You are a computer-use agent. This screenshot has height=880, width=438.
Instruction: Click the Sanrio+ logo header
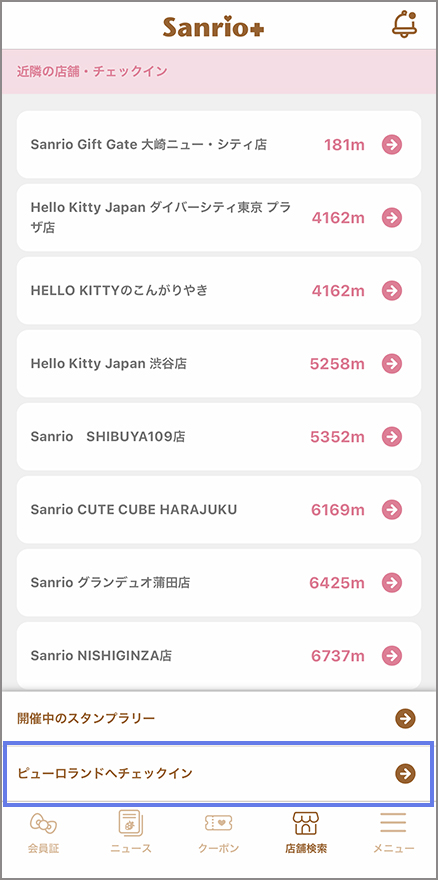[x=213, y=26]
